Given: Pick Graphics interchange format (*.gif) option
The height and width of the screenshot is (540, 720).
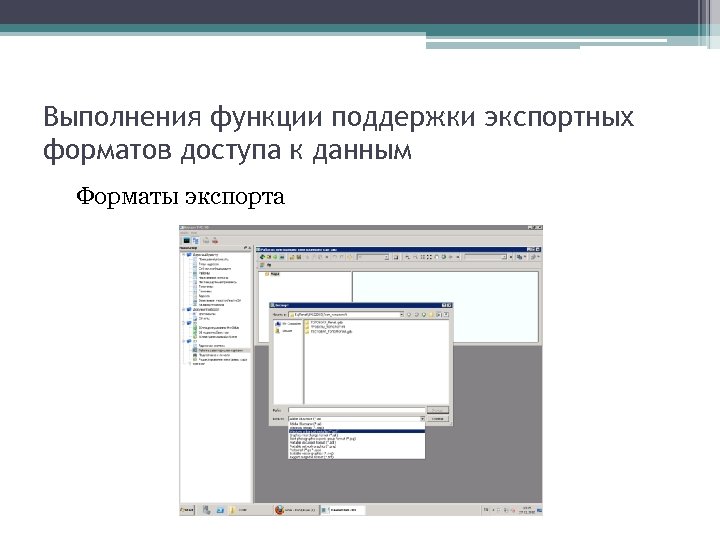Looking at the screenshot, I should coord(357,435).
